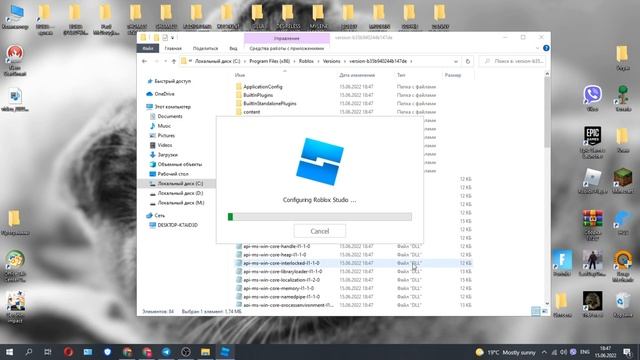Click the Локальный диск (C:) breadcrumb
Image resolution: width=640 pixels, height=360 pixels.
pos(217,61)
